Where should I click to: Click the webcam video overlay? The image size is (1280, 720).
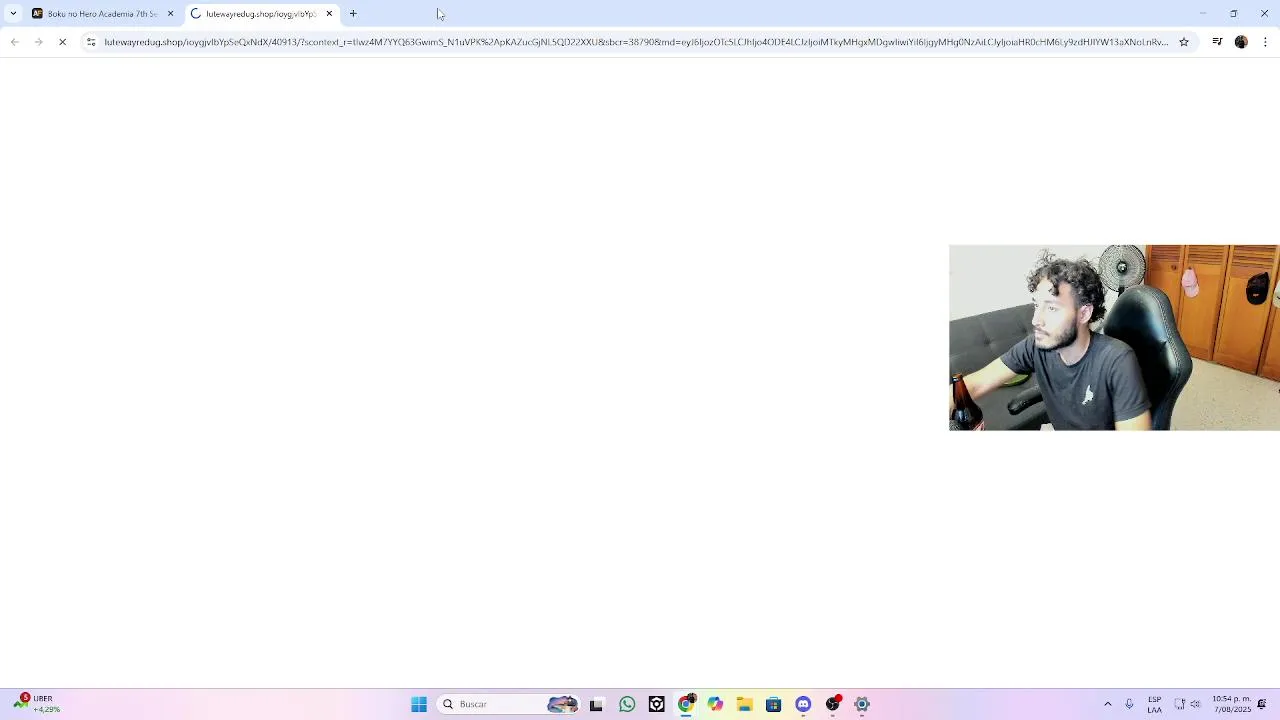pyautogui.click(x=1114, y=338)
